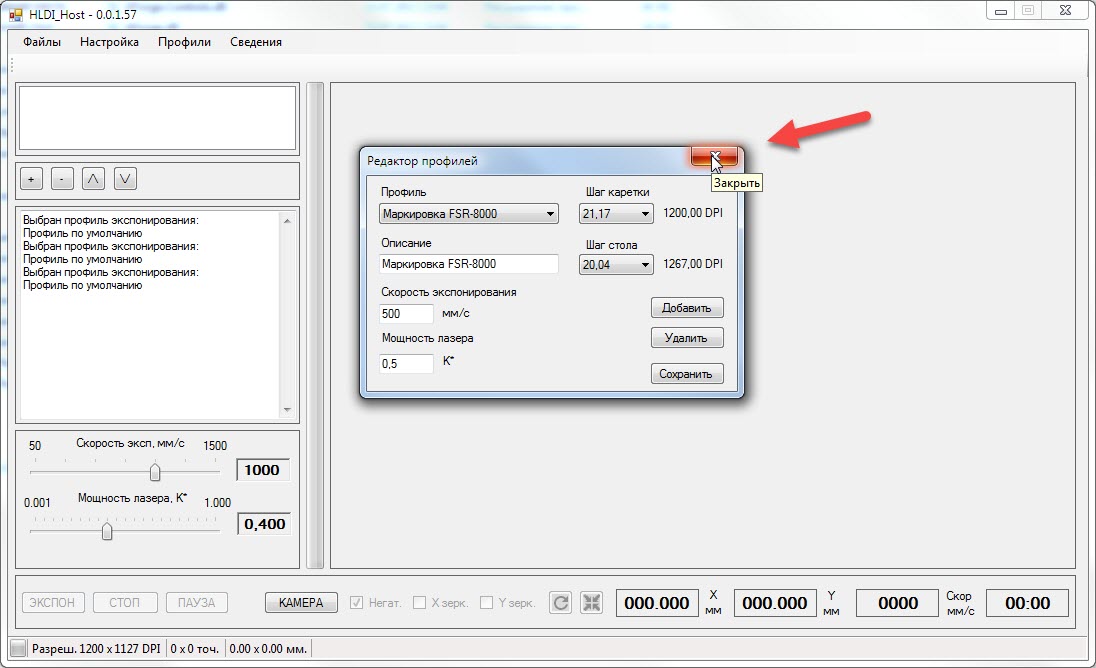
Task: Toggle the Негат. checkbox
Action: tap(356, 602)
